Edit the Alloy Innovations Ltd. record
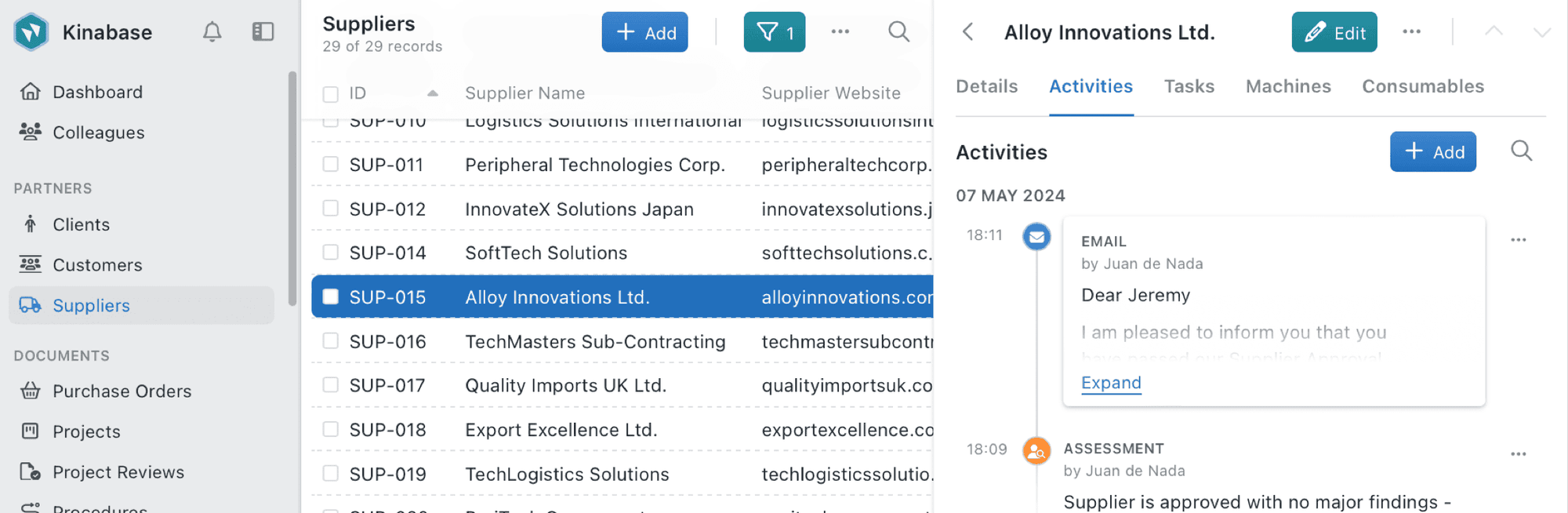This screenshot has width=1568, height=513. coord(1334,32)
